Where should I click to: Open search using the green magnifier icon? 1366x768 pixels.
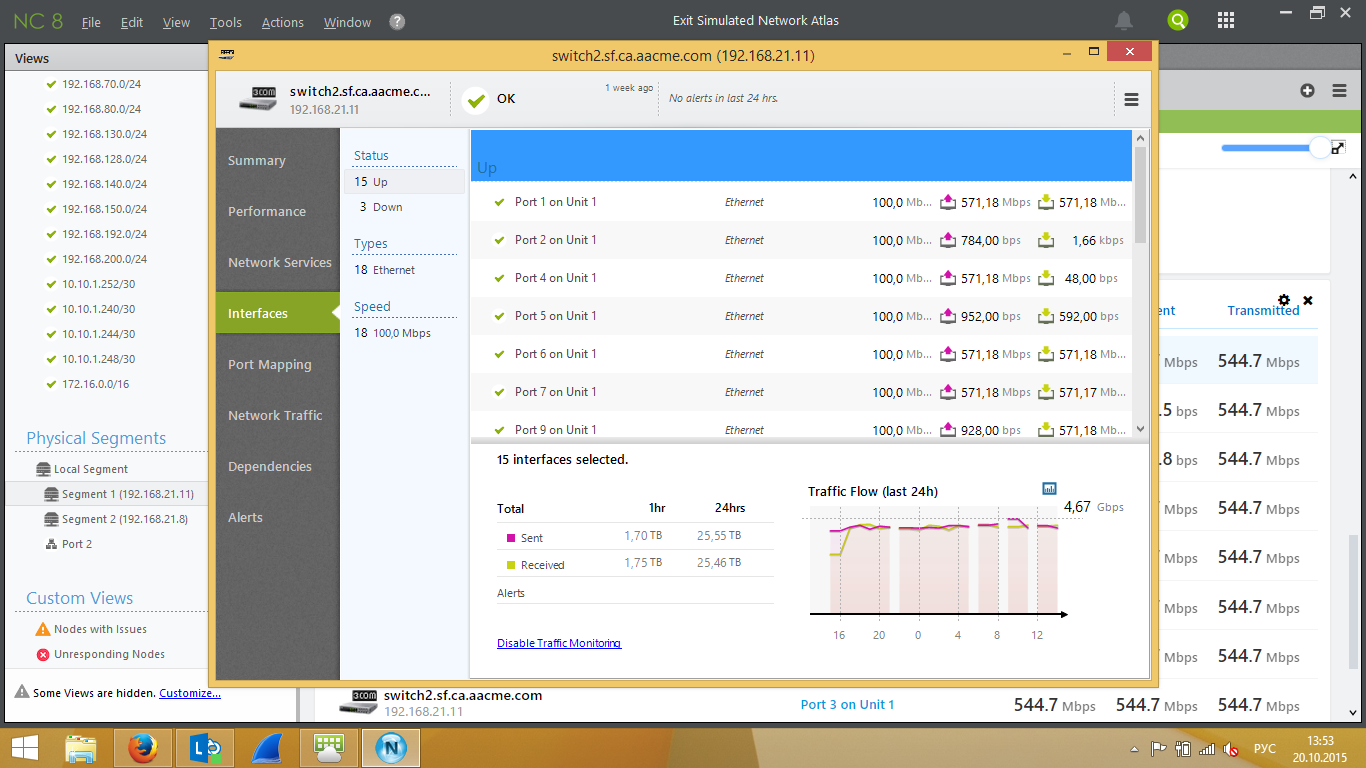1178,20
